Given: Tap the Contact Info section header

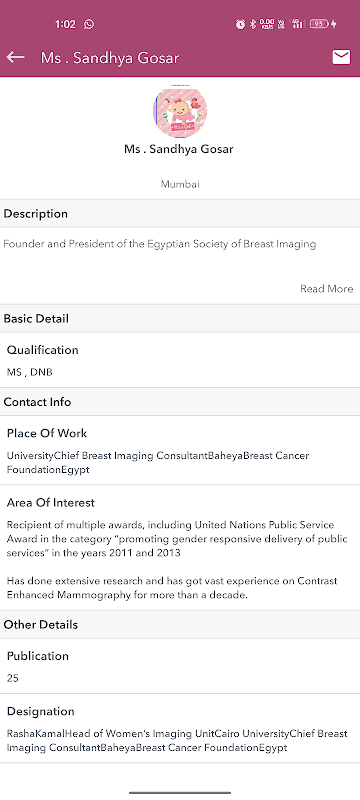Looking at the screenshot, I should coord(180,402).
